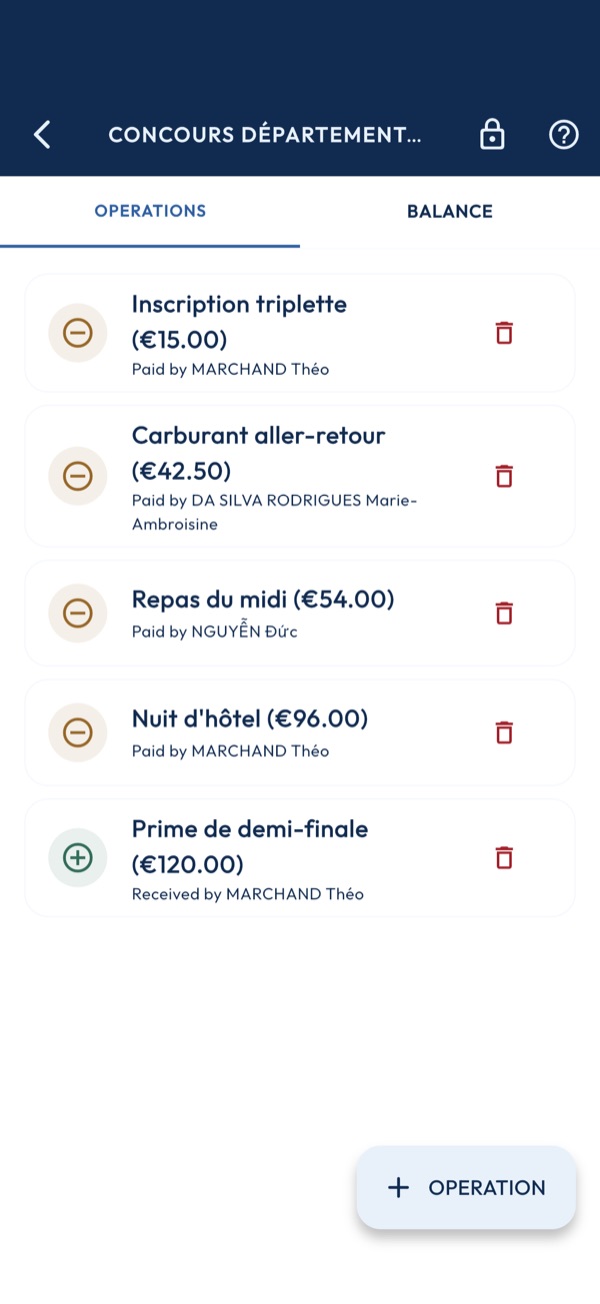Switch to the Balance tab

click(x=450, y=212)
